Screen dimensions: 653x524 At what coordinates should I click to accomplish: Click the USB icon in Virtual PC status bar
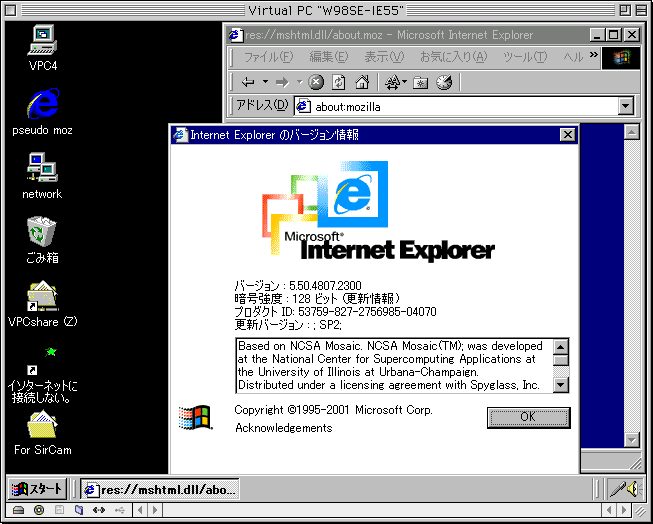click(120, 510)
